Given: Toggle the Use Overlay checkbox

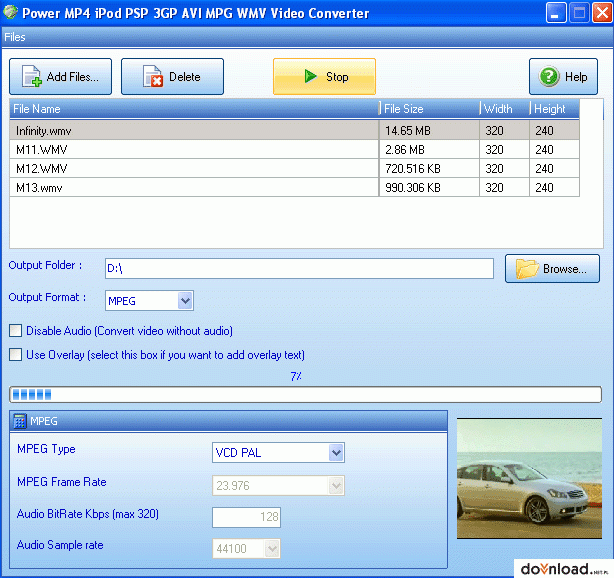Looking at the screenshot, I should (16, 354).
